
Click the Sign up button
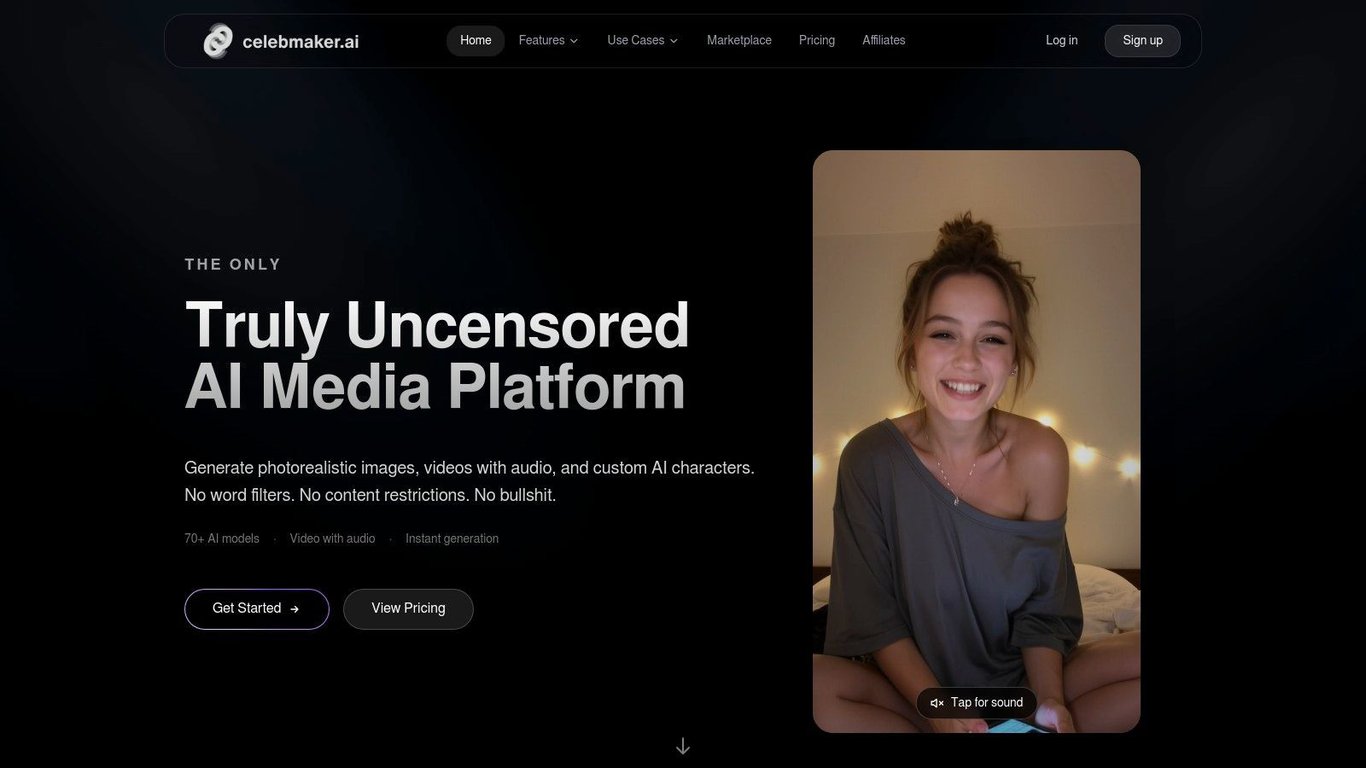pos(1142,40)
